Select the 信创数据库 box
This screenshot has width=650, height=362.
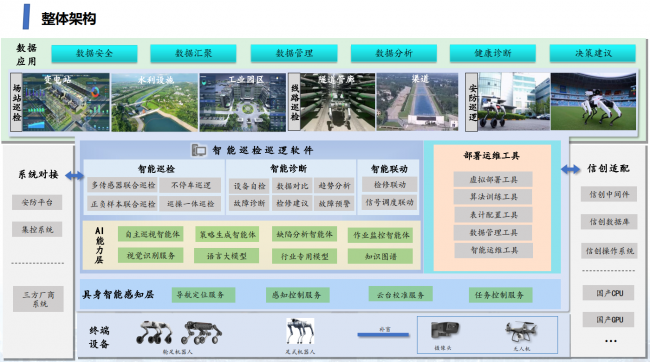(609, 222)
